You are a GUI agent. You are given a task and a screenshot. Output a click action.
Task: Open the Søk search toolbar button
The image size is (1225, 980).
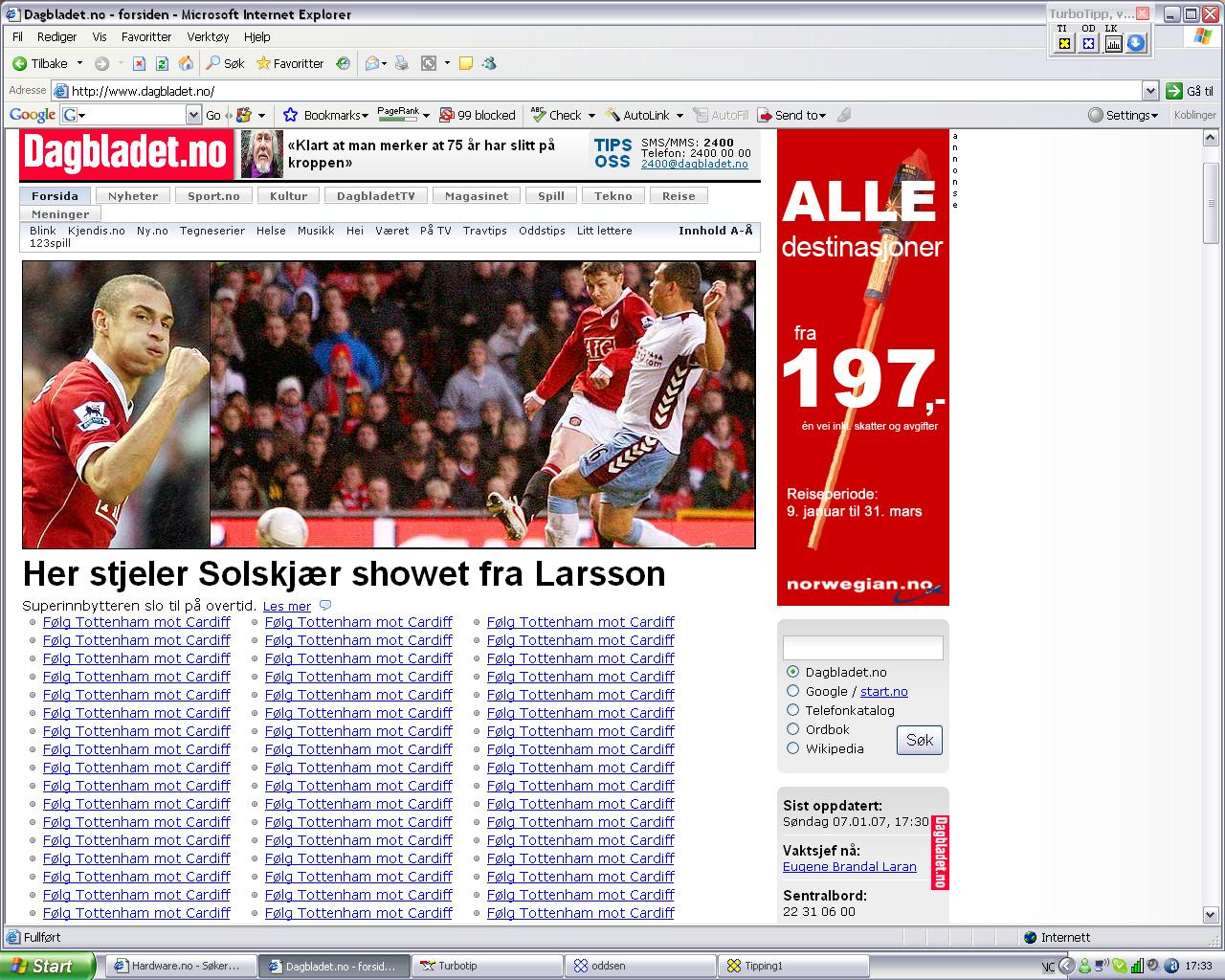(x=226, y=63)
